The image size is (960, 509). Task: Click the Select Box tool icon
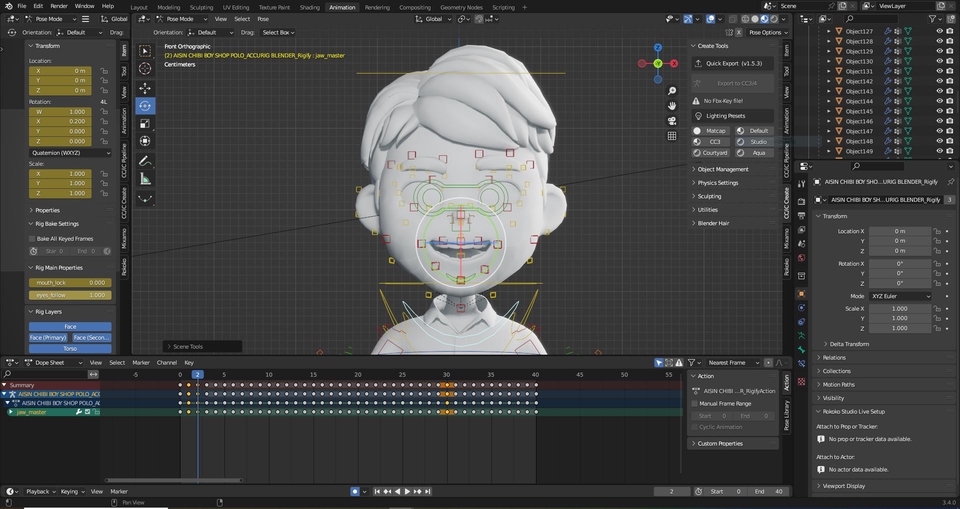pos(145,50)
